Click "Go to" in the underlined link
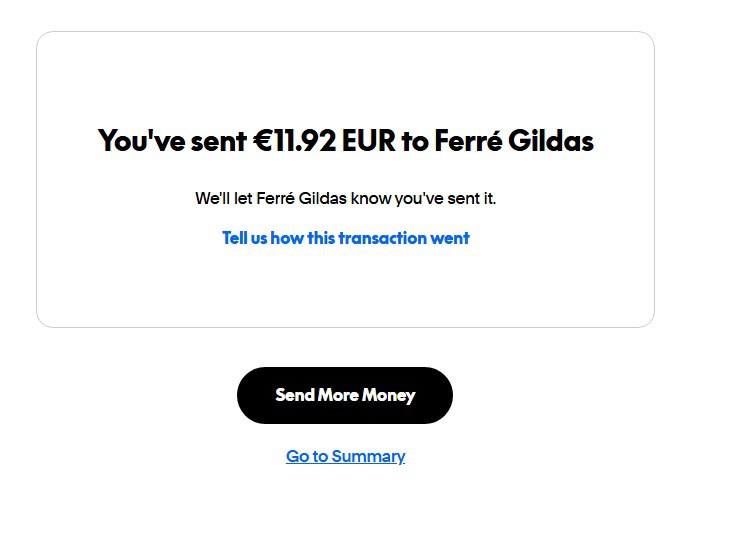The width and height of the screenshot is (741, 548). click(x=306, y=456)
